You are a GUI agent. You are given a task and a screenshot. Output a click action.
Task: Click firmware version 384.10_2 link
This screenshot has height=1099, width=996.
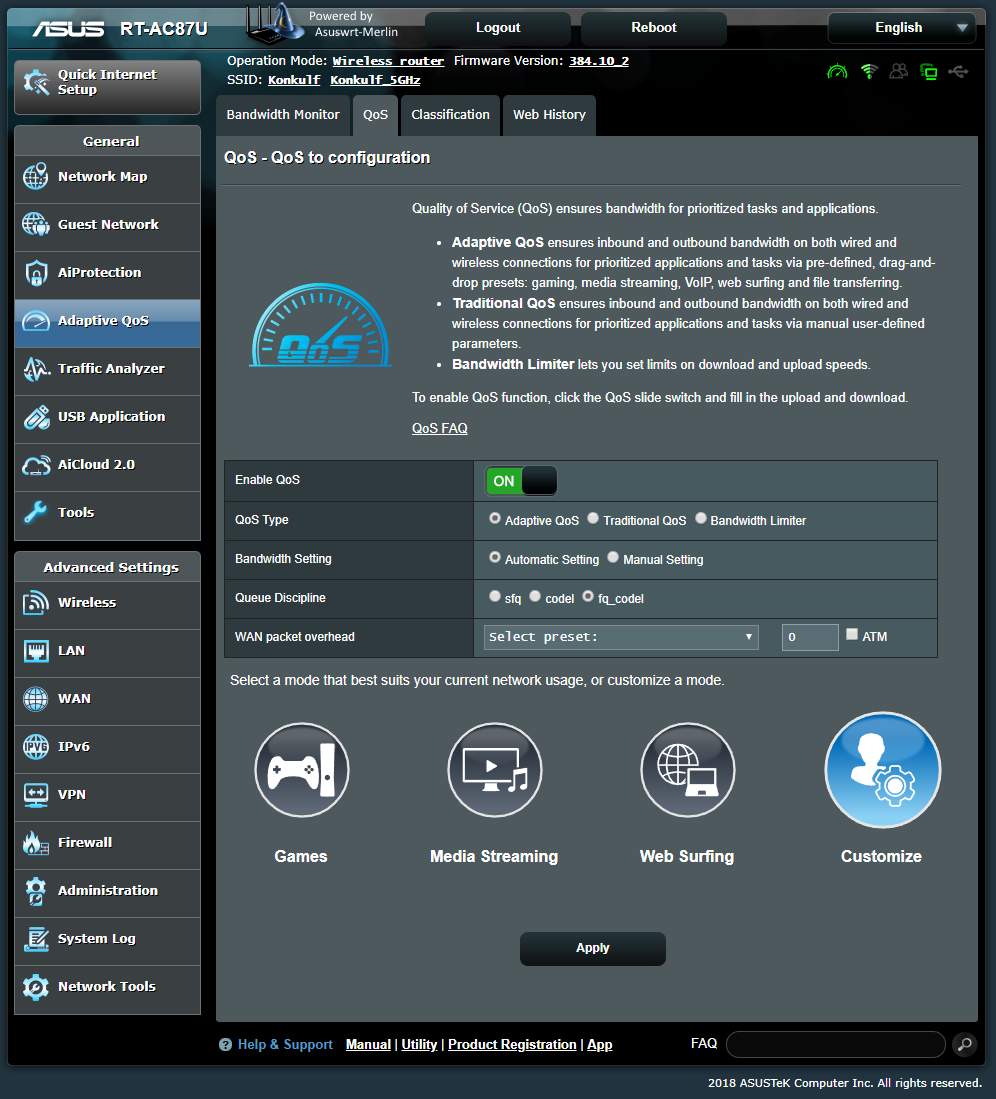(x=599, y=61)
